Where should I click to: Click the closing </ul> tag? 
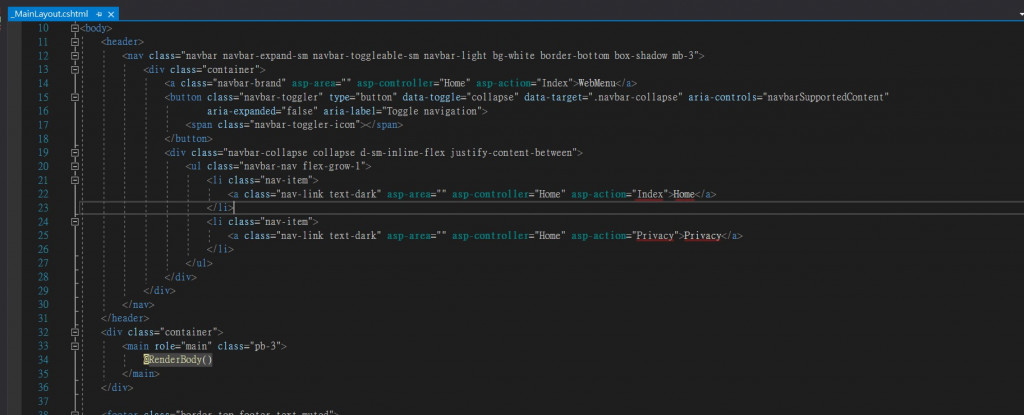(x=199, y=263)
